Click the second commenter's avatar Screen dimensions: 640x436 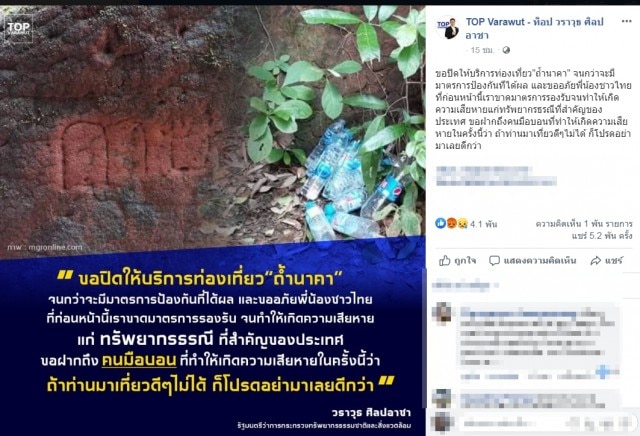pyautogui.click(x=442, y=399)
